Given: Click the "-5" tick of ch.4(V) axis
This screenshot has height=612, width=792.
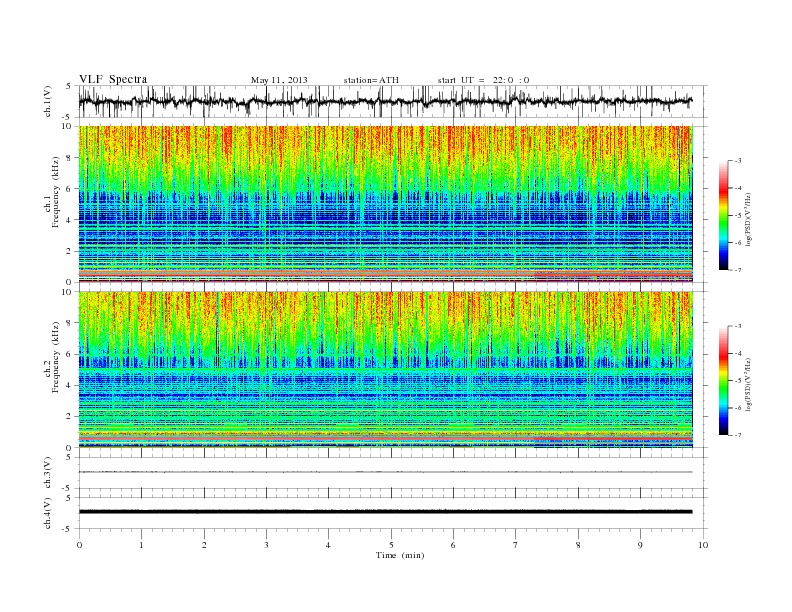Looking at the screenshot, I should coord(68,529).
